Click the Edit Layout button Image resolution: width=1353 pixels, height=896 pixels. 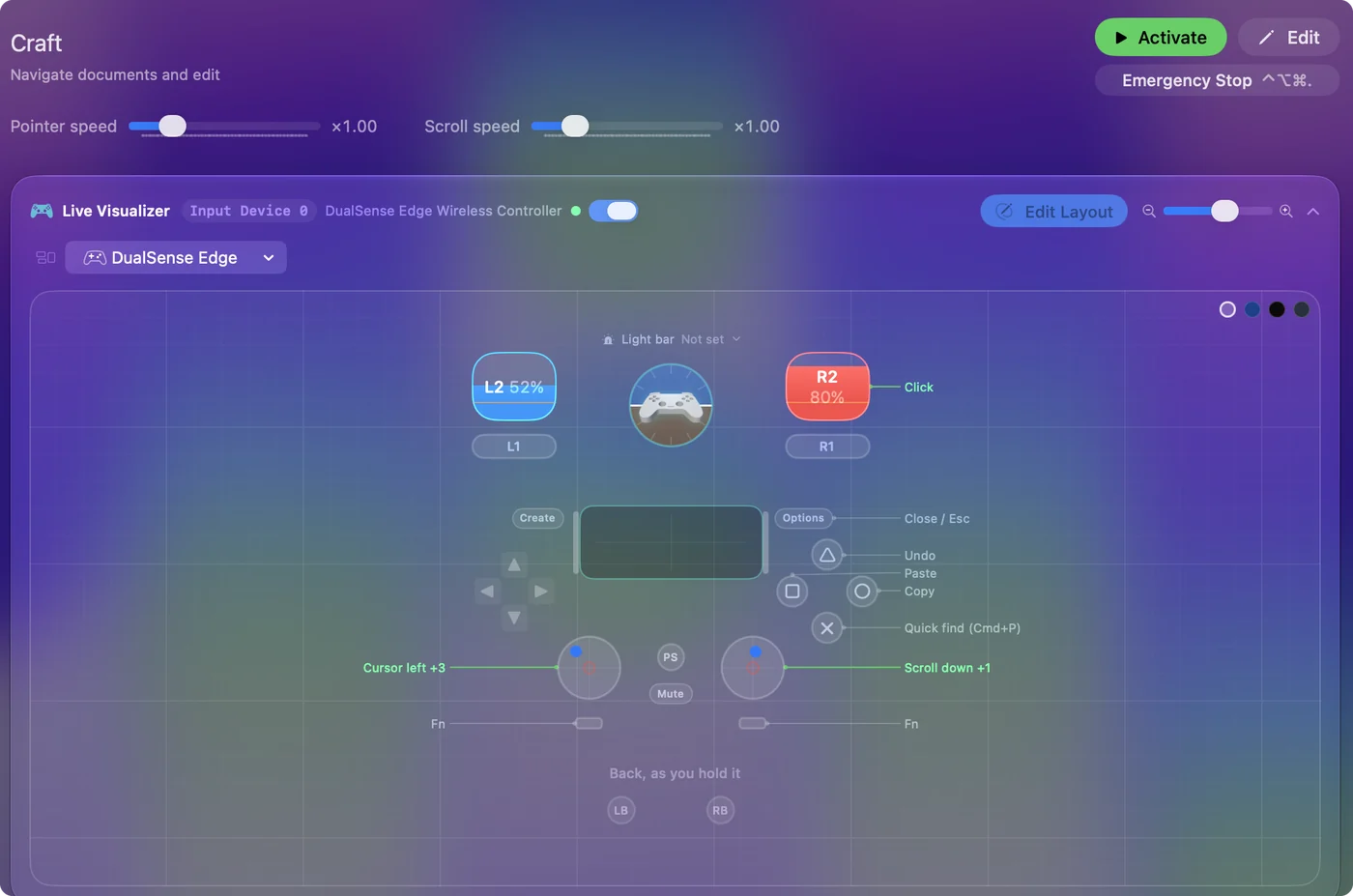click(x=1053, y=211)
